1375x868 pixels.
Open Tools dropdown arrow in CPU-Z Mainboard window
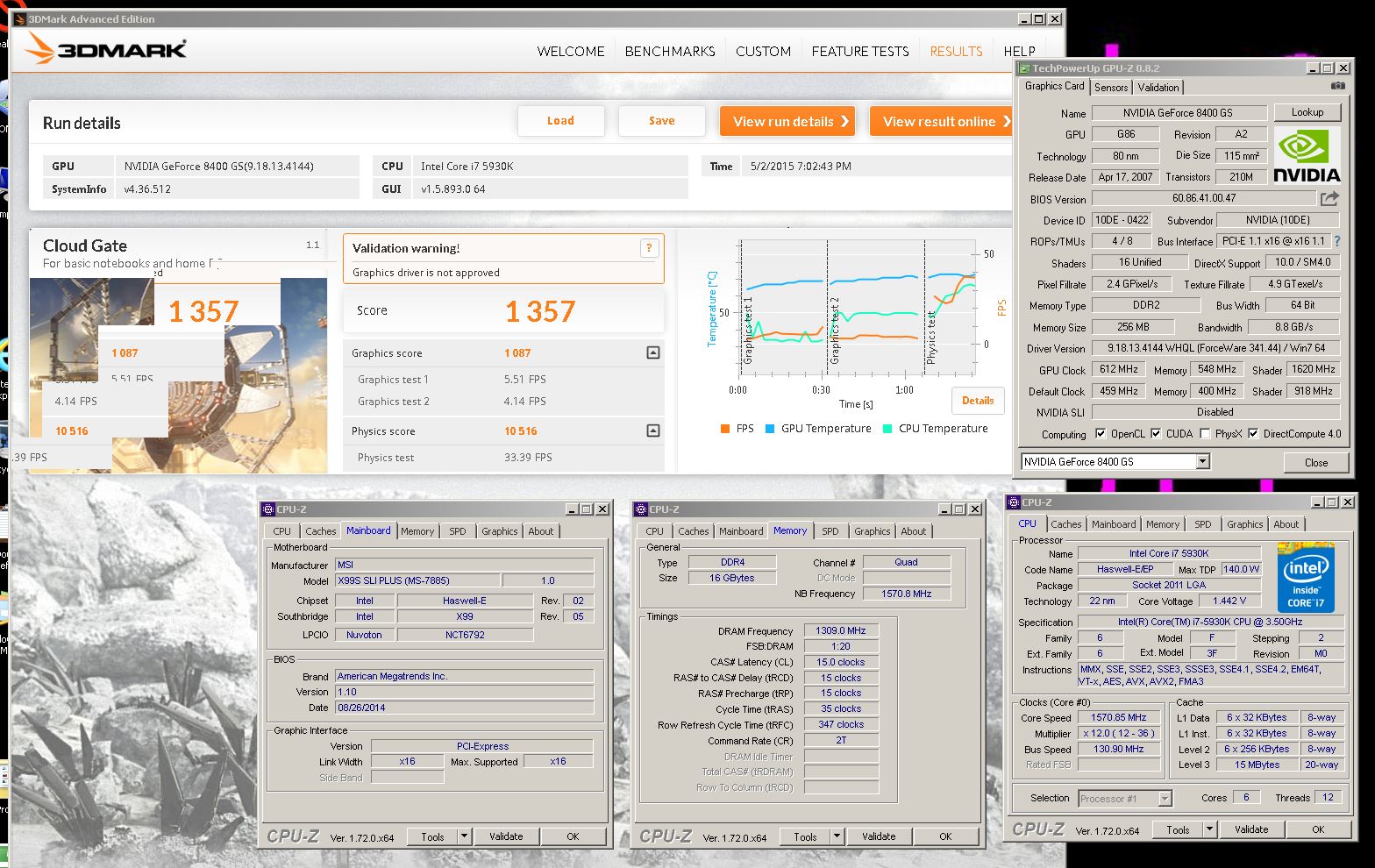coord(464,836)
